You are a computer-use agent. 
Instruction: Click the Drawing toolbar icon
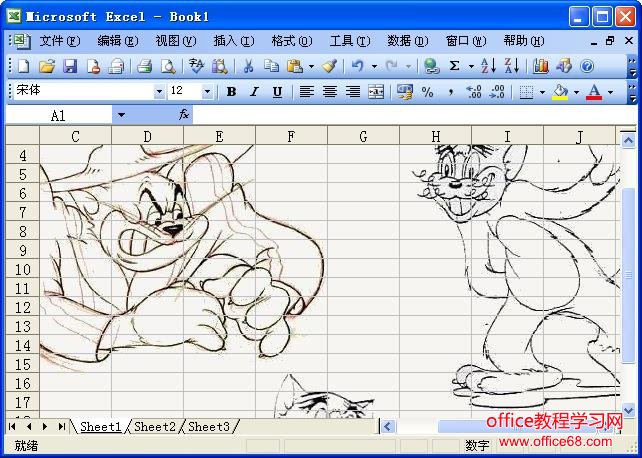pos(564,66)
